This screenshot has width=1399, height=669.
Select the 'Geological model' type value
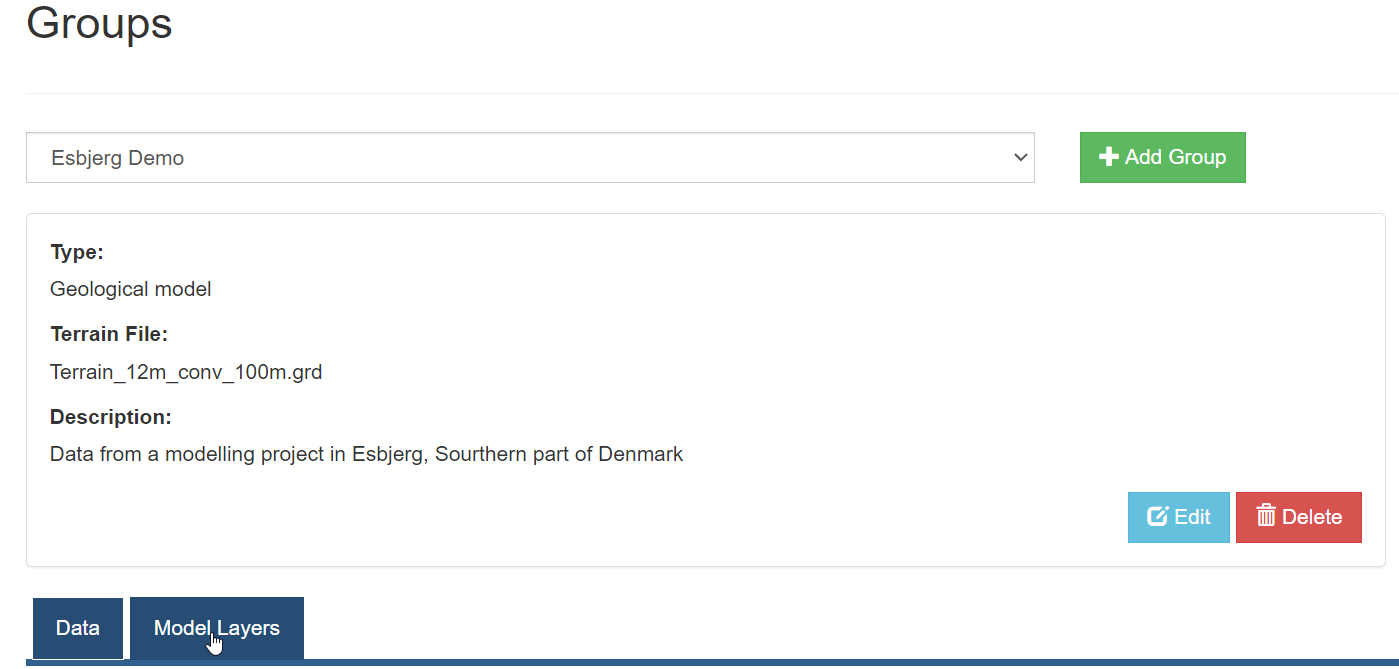(x=131, y=289)
